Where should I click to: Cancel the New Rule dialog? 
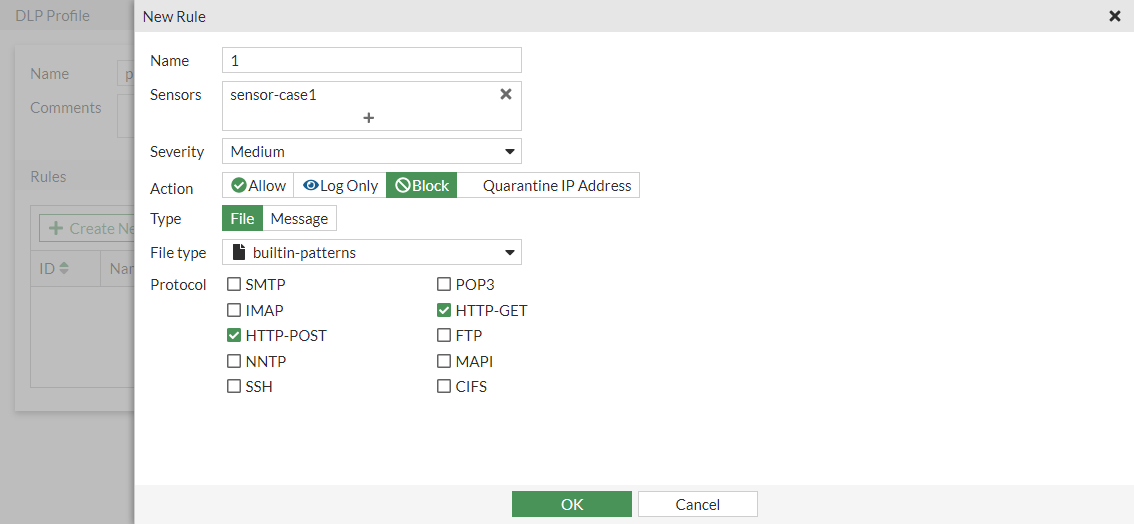(697, 504)
